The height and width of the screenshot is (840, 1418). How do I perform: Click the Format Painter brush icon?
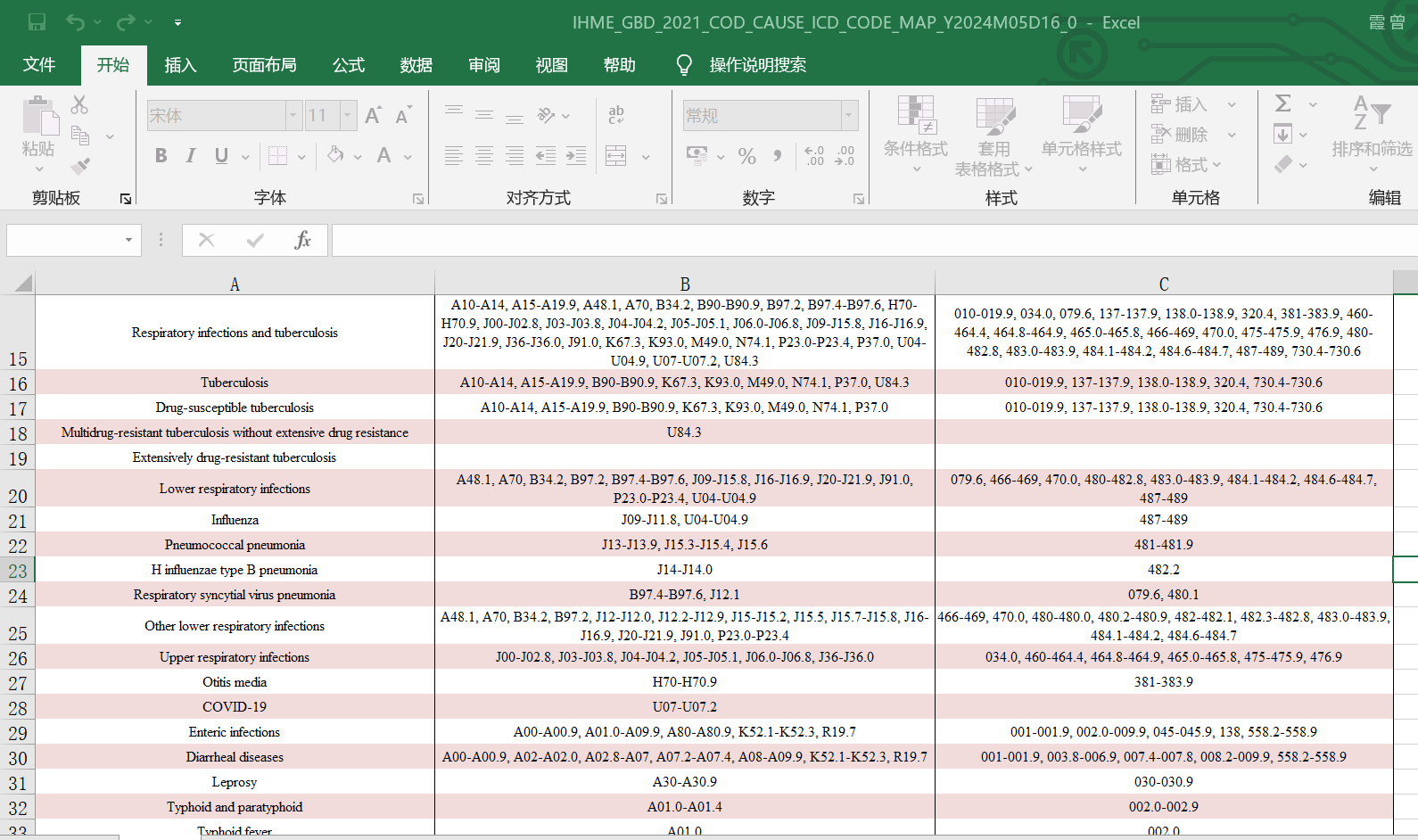(80, 166)
